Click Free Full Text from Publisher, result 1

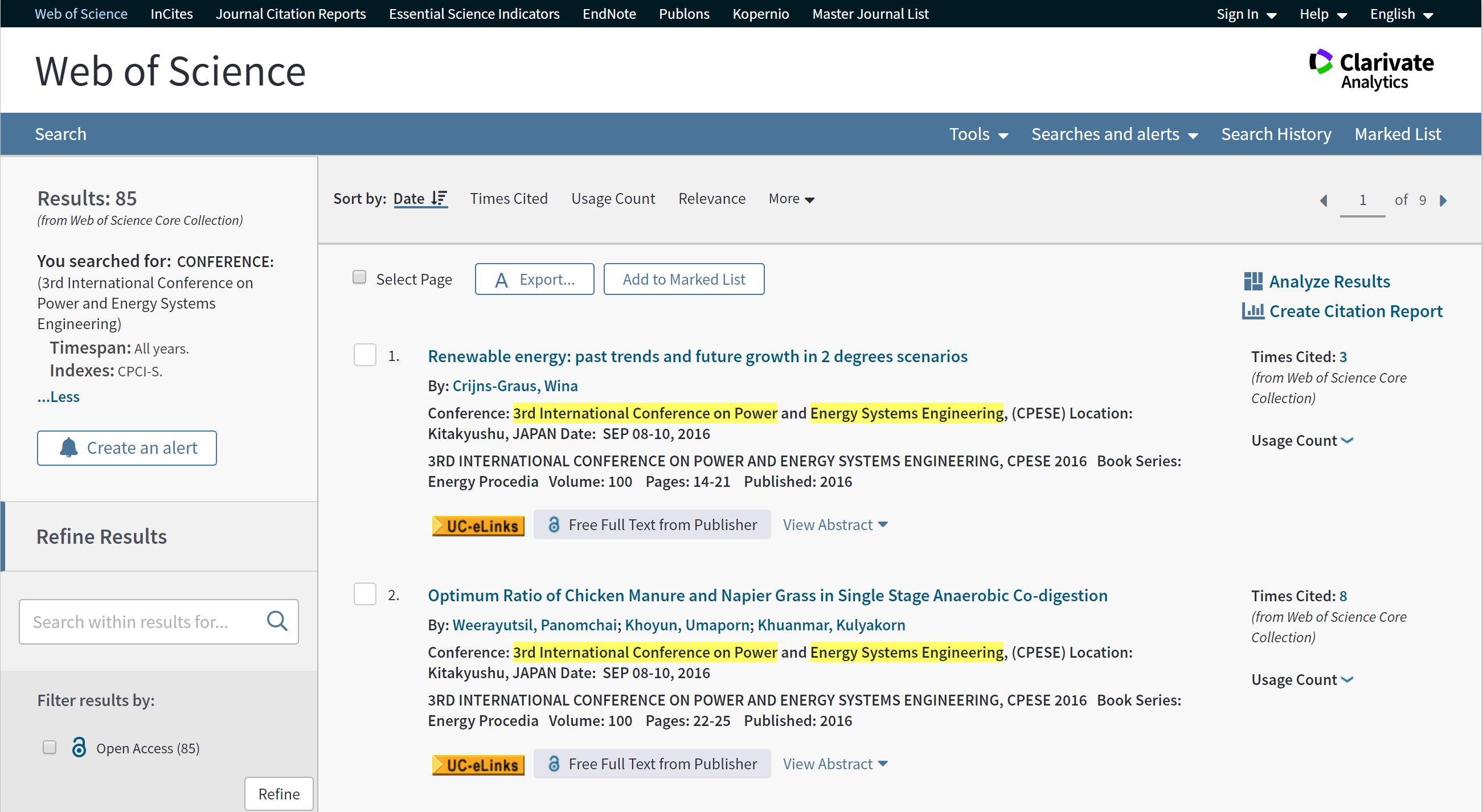pyautogui.click(x=652, y=524)
